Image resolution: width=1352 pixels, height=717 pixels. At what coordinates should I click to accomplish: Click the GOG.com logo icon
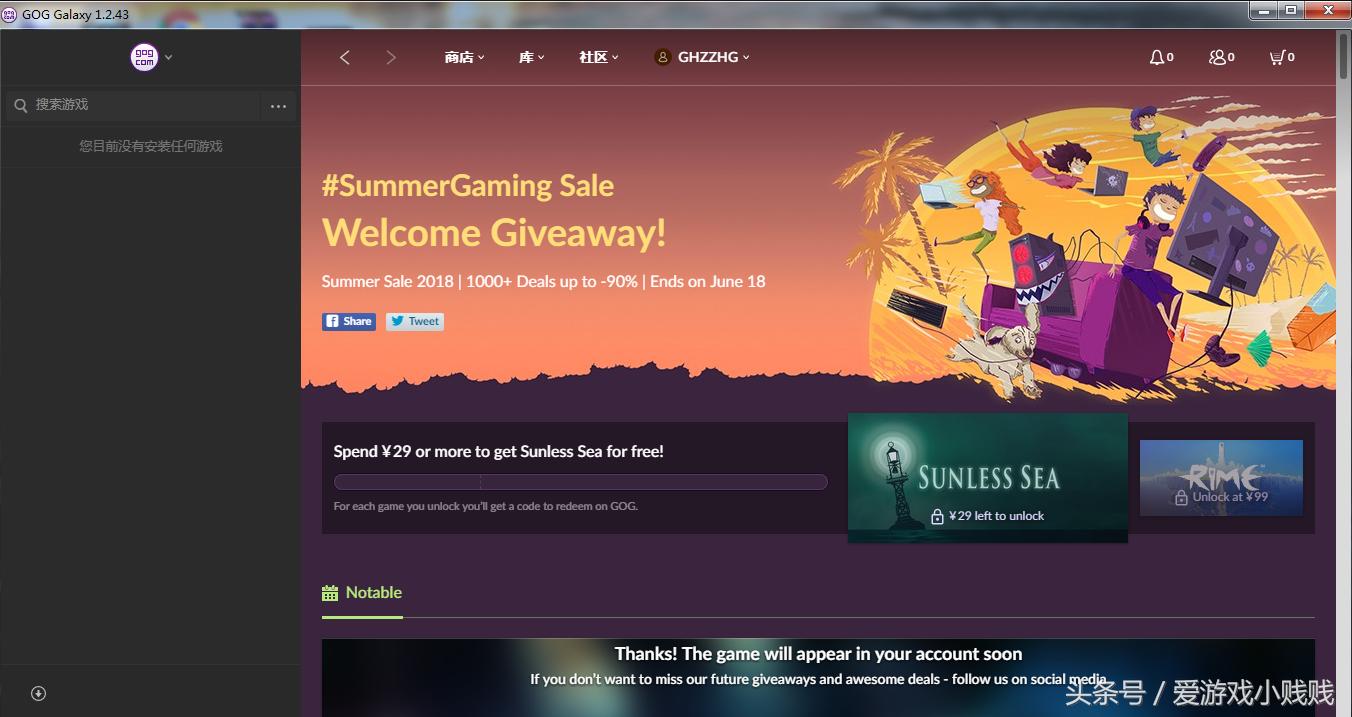144,57
